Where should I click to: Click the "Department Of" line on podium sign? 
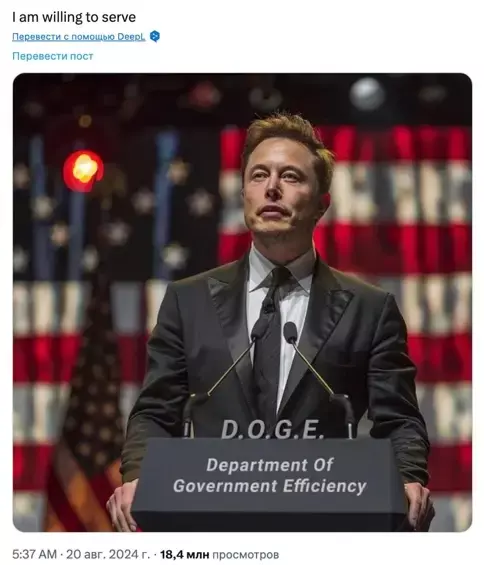[x=270, y=465]
